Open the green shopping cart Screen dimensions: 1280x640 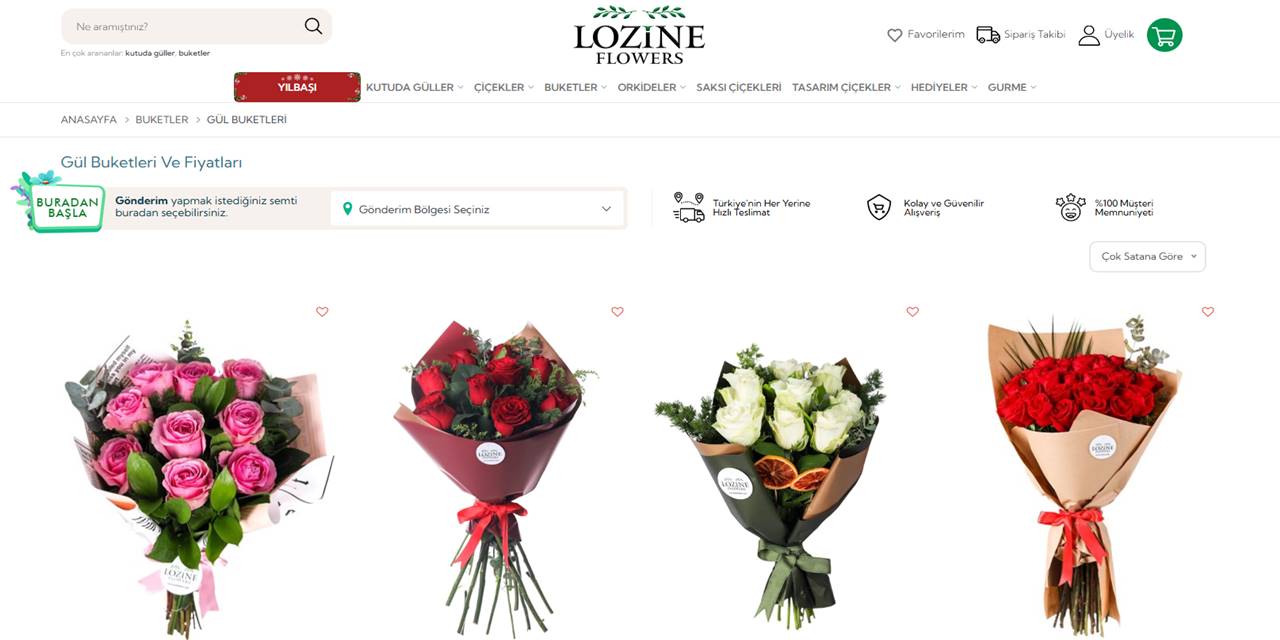point(1164,35)
